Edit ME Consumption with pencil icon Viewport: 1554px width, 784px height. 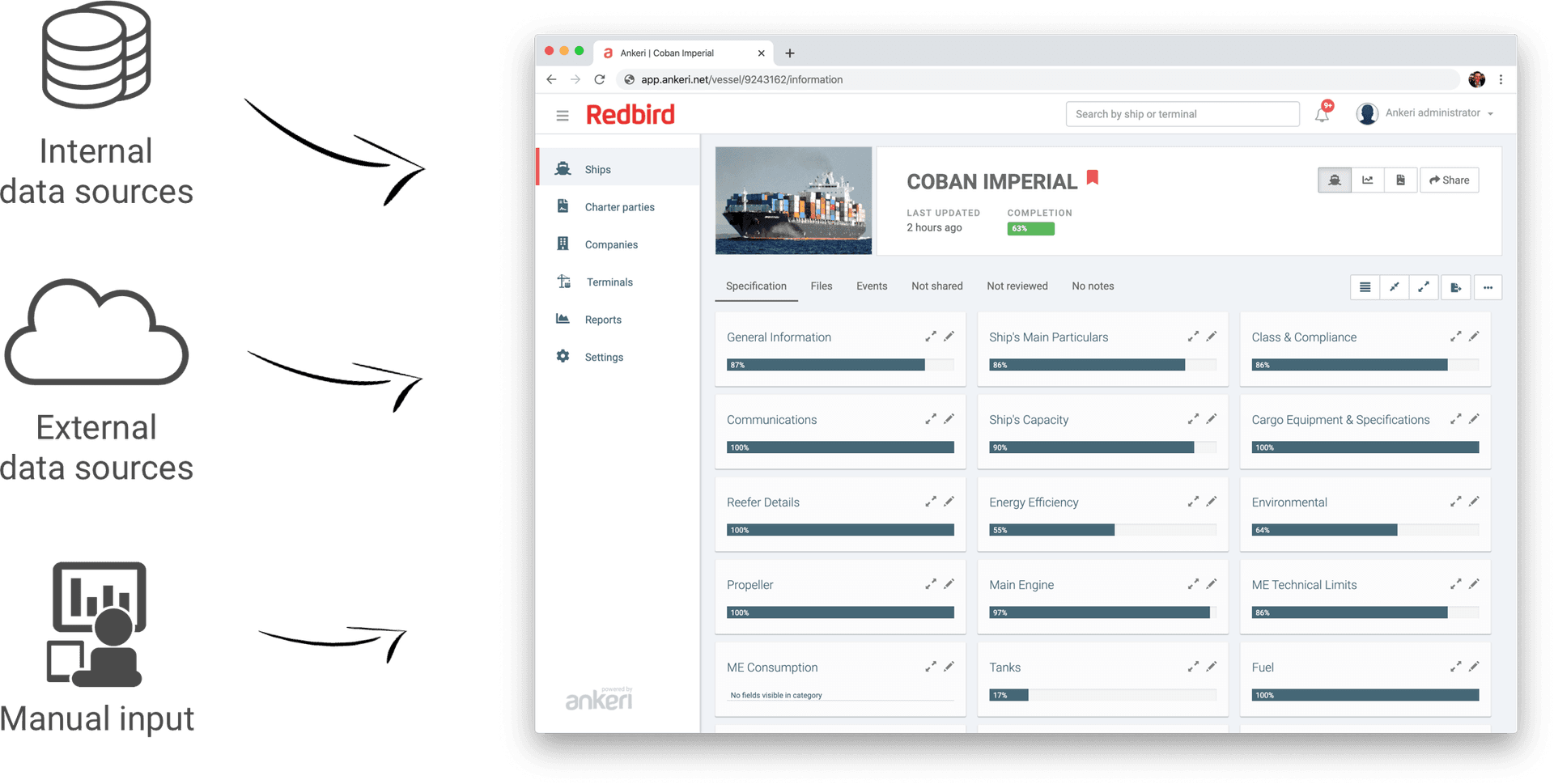pyautogui.click(x=949, y=667)
